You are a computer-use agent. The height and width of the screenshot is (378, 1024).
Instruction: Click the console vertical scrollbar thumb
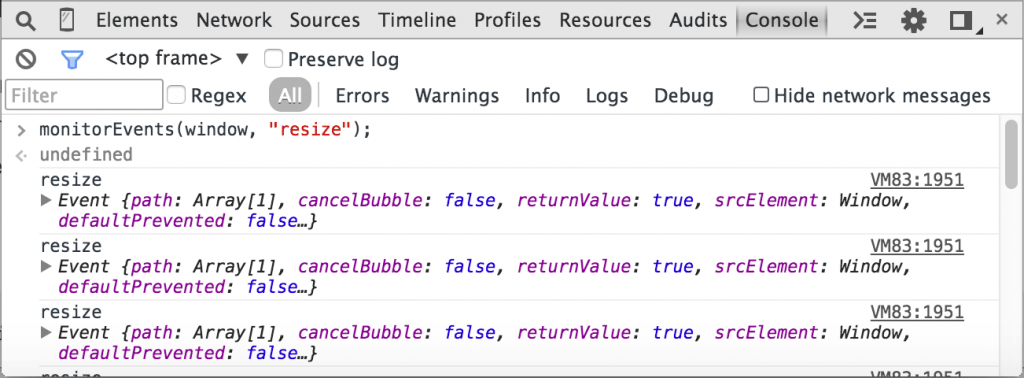[x=1012, y=144]
